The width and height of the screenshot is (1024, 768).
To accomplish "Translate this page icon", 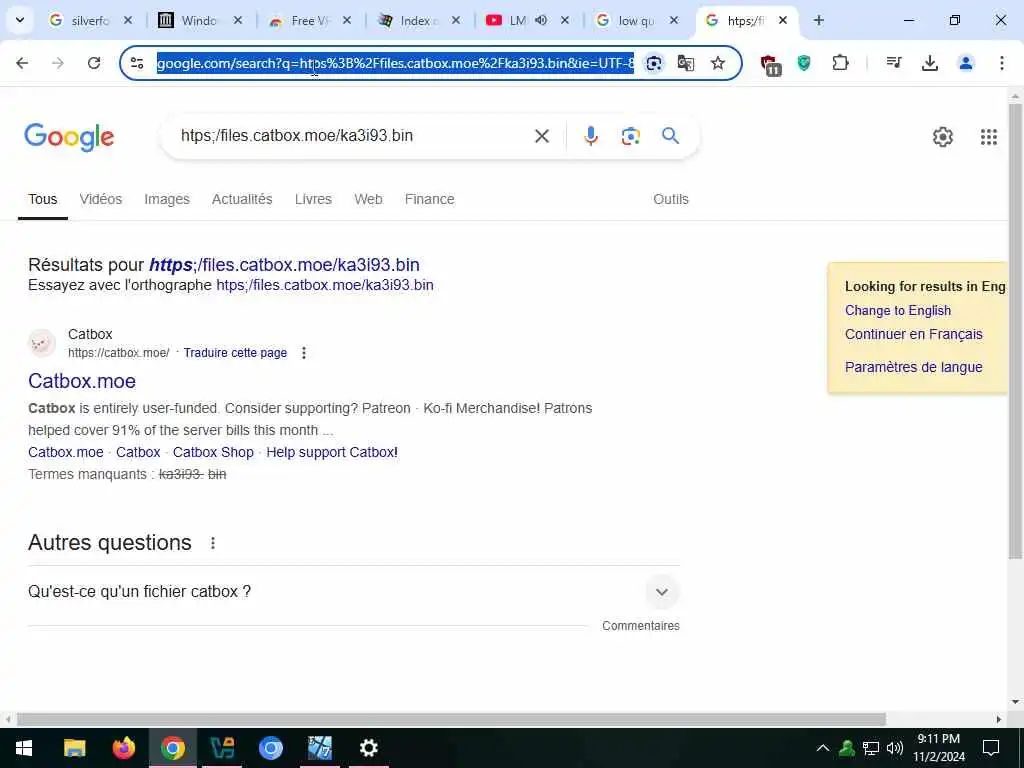I will point(686,63).
